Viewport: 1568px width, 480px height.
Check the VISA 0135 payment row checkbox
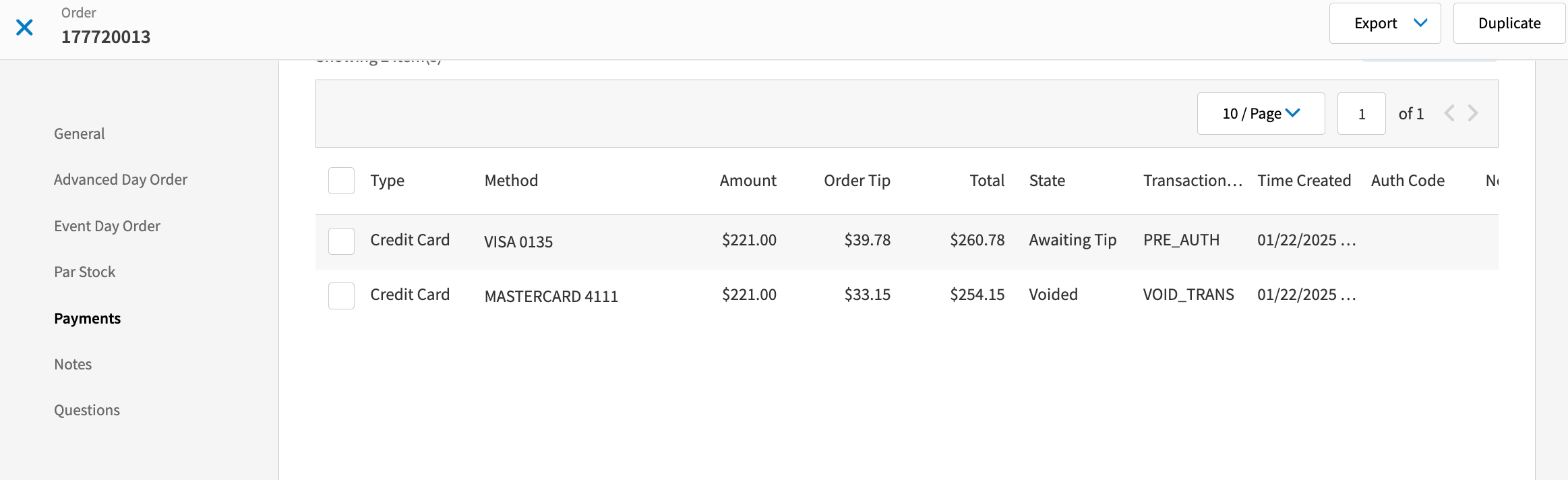(x=341, y=241)
